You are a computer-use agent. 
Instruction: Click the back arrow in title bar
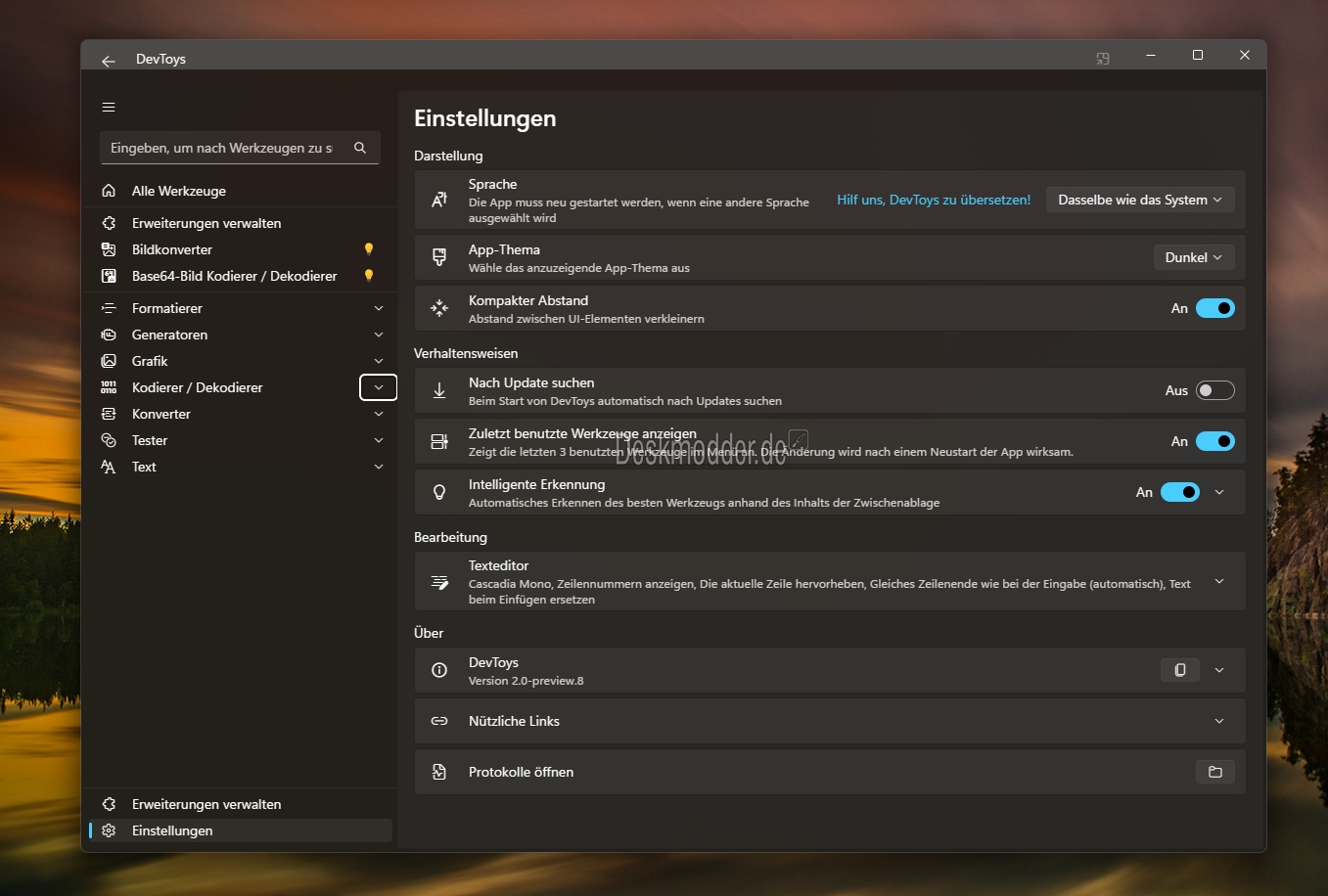[109, 61]
